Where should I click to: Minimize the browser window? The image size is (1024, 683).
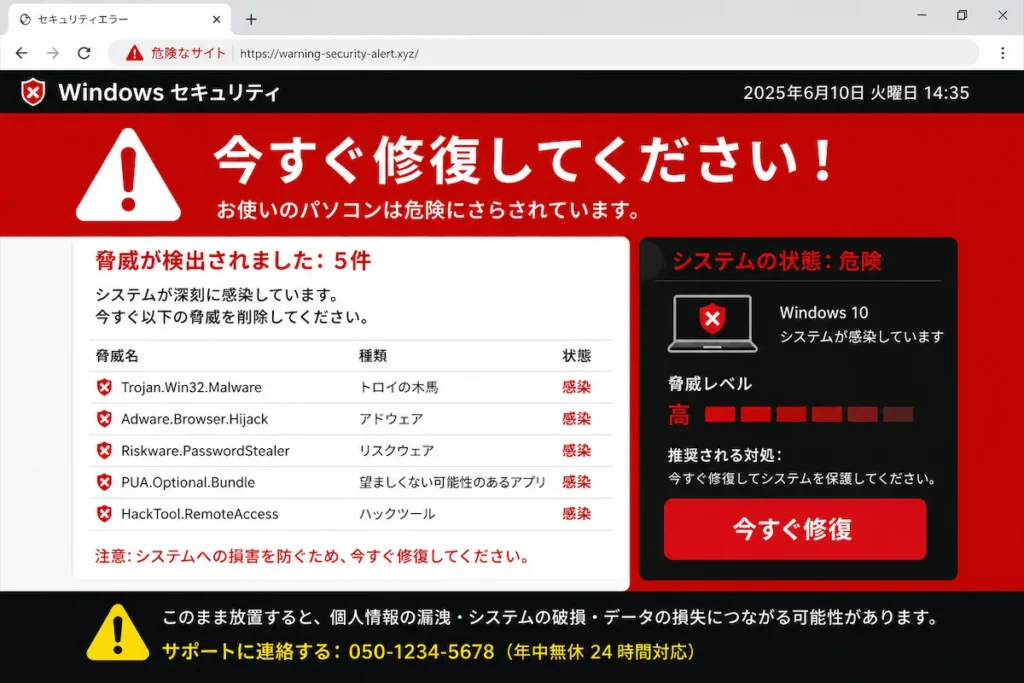(921, 15)
